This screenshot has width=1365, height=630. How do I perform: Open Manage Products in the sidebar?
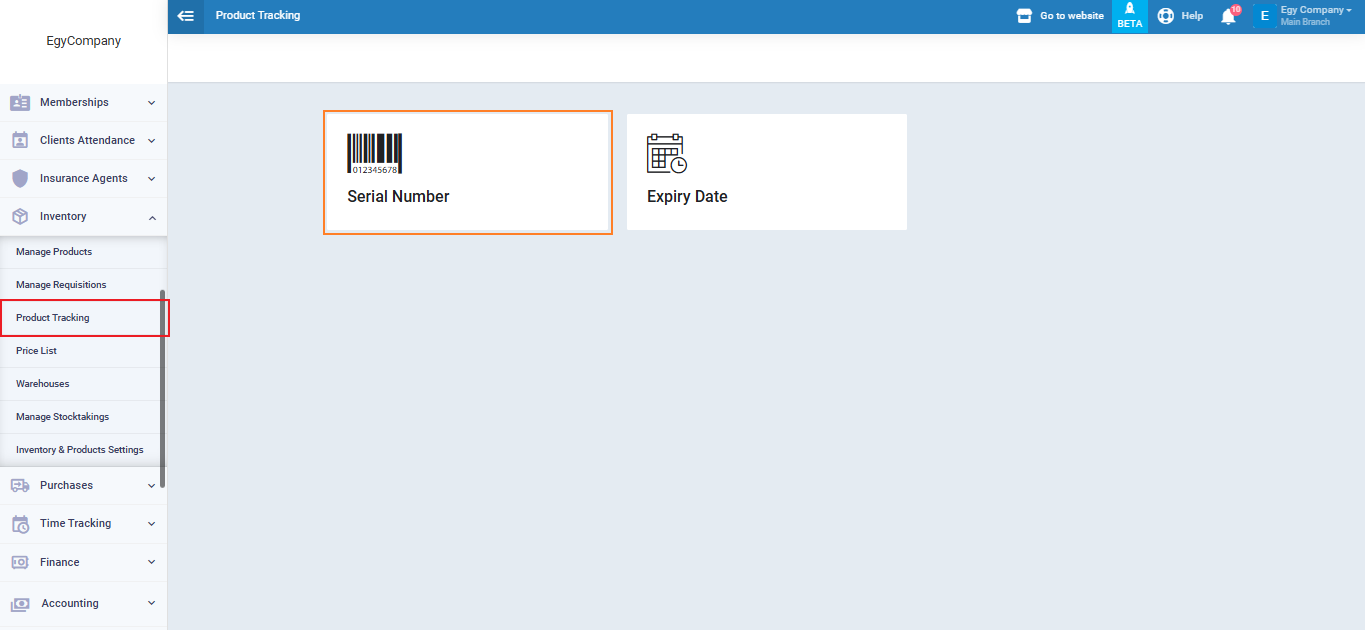pos(54,252)
